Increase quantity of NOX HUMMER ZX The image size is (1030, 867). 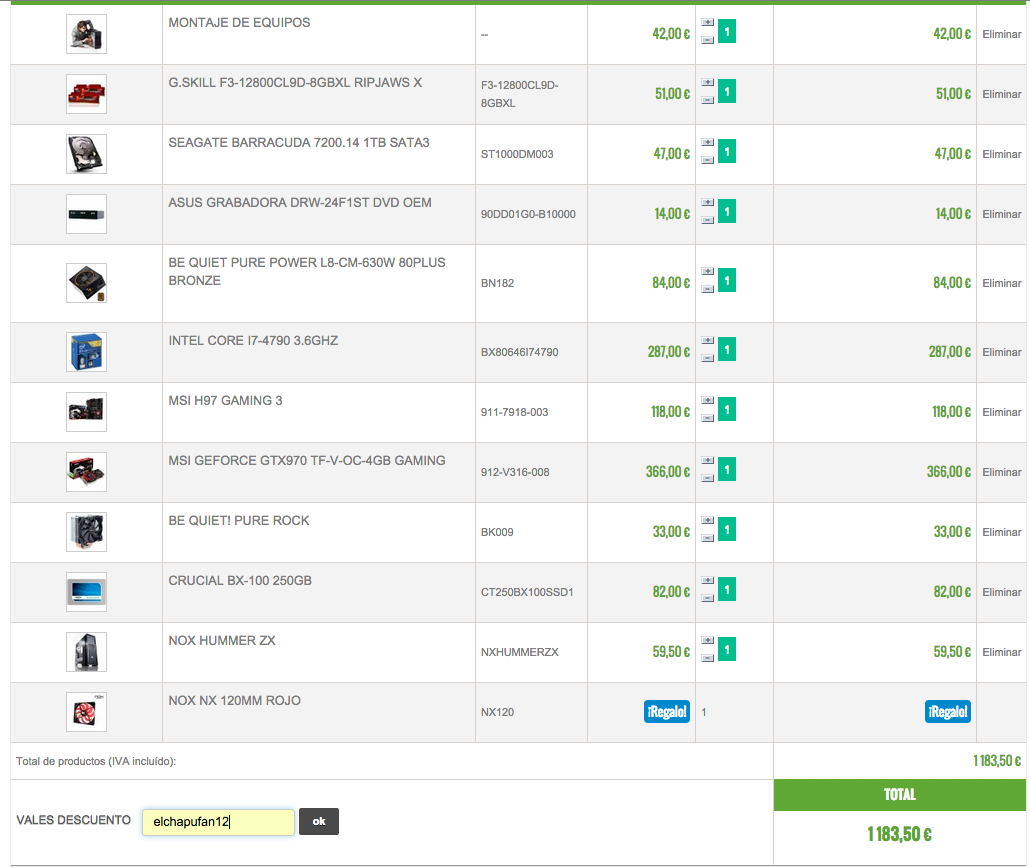pos(707,640)
